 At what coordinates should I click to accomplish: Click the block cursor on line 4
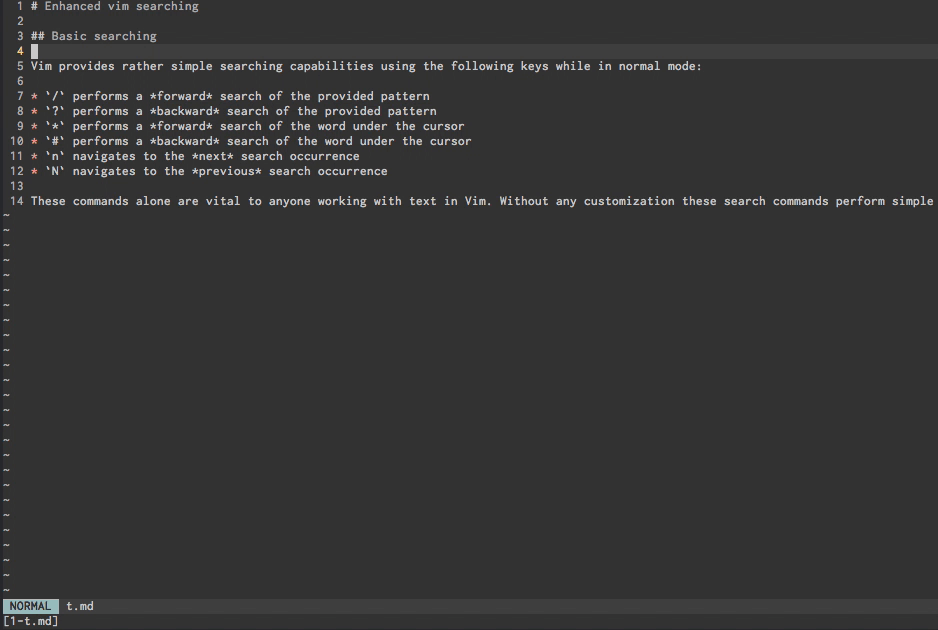[x=35, y=51]
